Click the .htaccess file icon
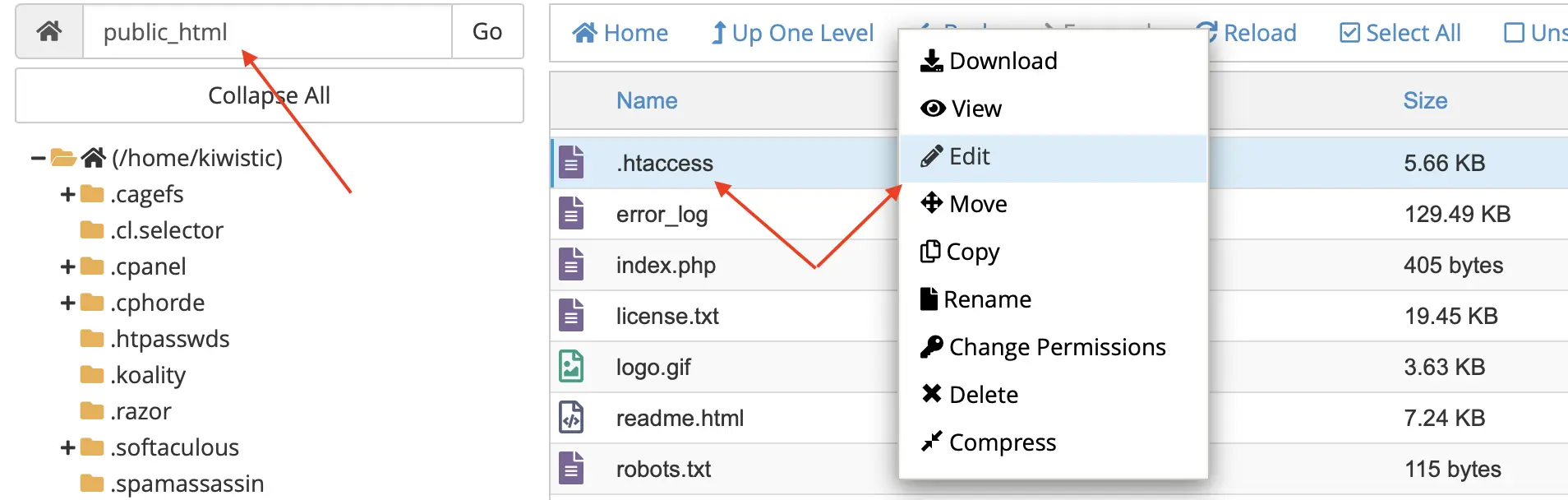1568x500 pixels. 571,162
